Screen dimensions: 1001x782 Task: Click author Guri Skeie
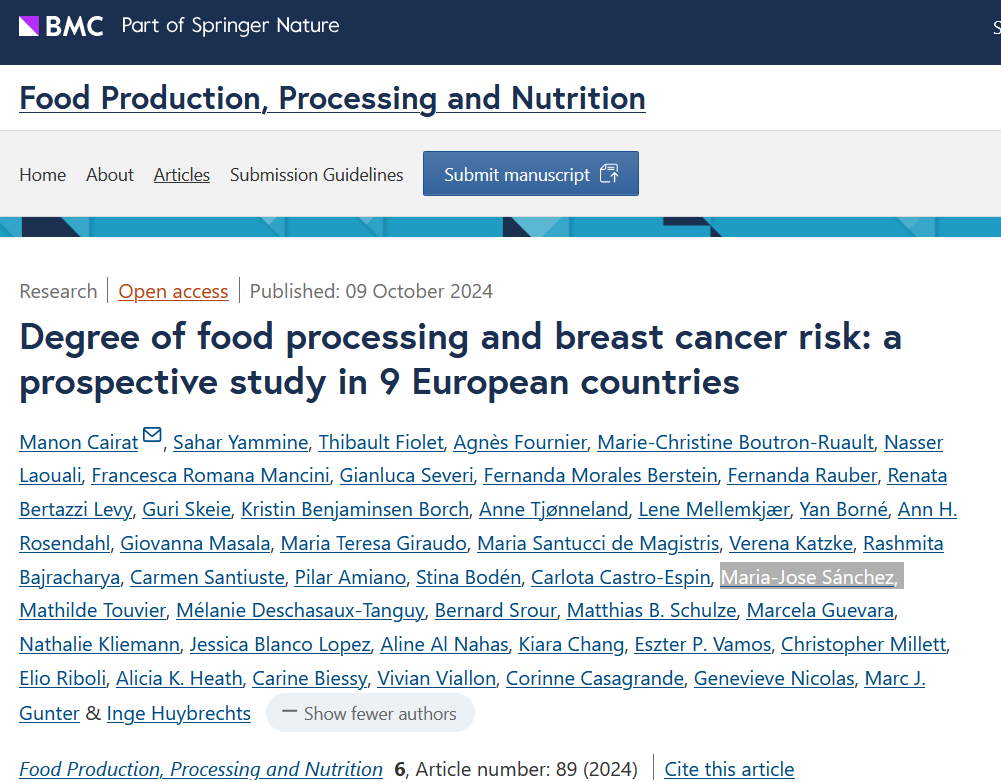coord(187,510)
